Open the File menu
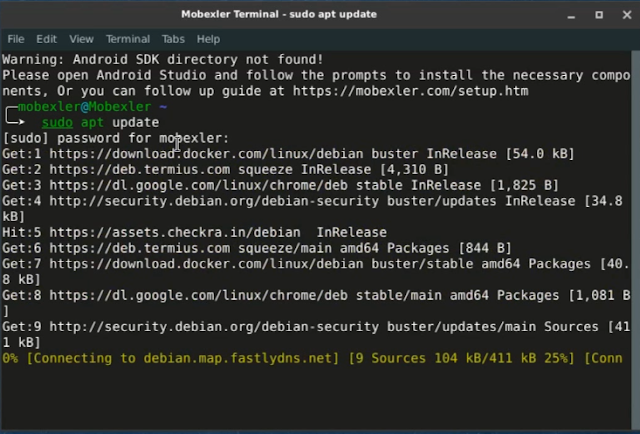The width and height of the screenshot is (640, 434). click(16, 39)
